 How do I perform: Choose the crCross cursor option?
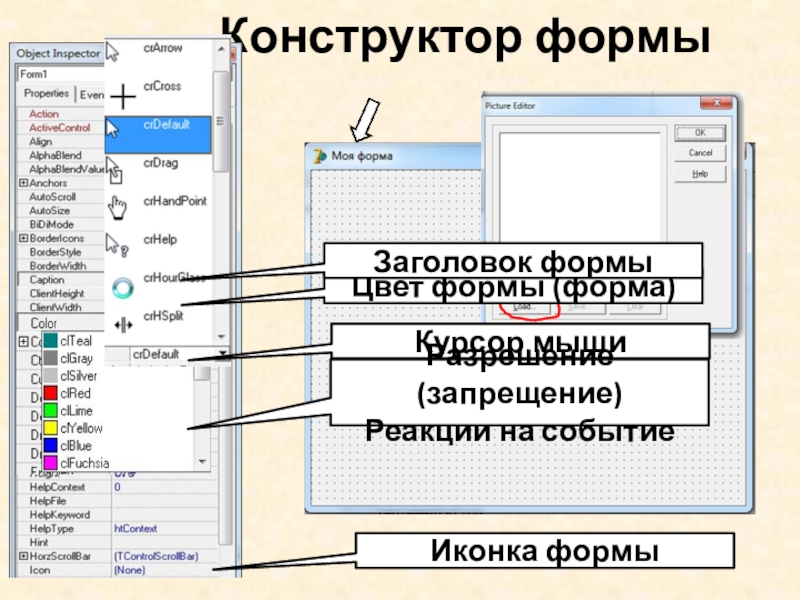(x=158, y=95)
